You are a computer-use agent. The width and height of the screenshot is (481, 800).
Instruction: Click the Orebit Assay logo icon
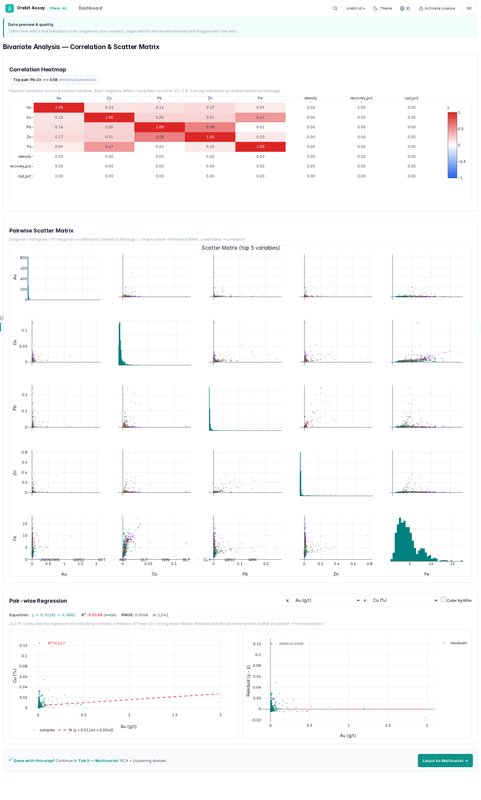(x=9, y=8)
